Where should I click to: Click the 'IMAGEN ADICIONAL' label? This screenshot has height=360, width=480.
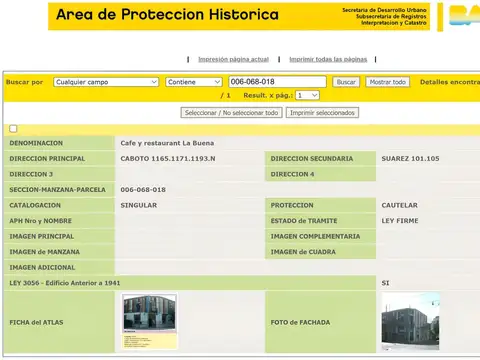[42, 267]
